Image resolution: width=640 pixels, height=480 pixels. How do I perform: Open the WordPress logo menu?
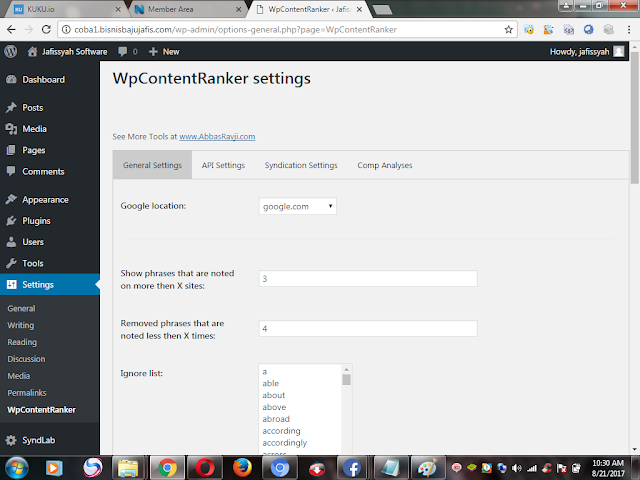[11, 51]
